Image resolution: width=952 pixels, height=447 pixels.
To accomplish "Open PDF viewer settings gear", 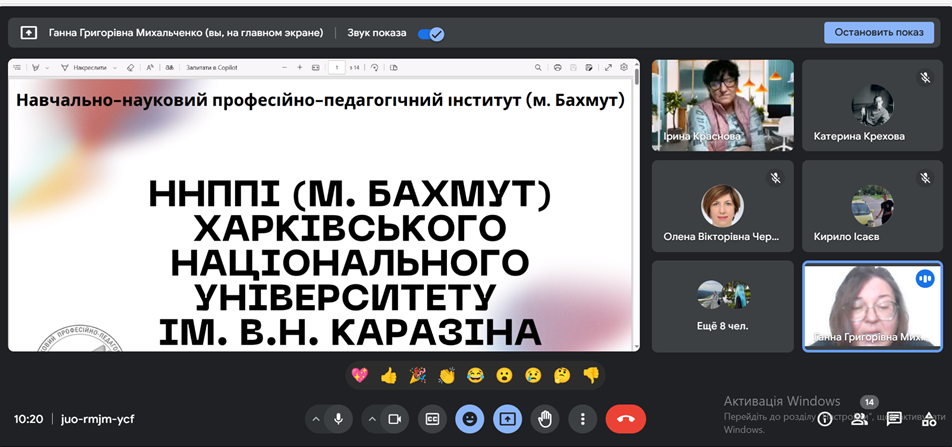I will pyautogui.click(x=624, y=67).
